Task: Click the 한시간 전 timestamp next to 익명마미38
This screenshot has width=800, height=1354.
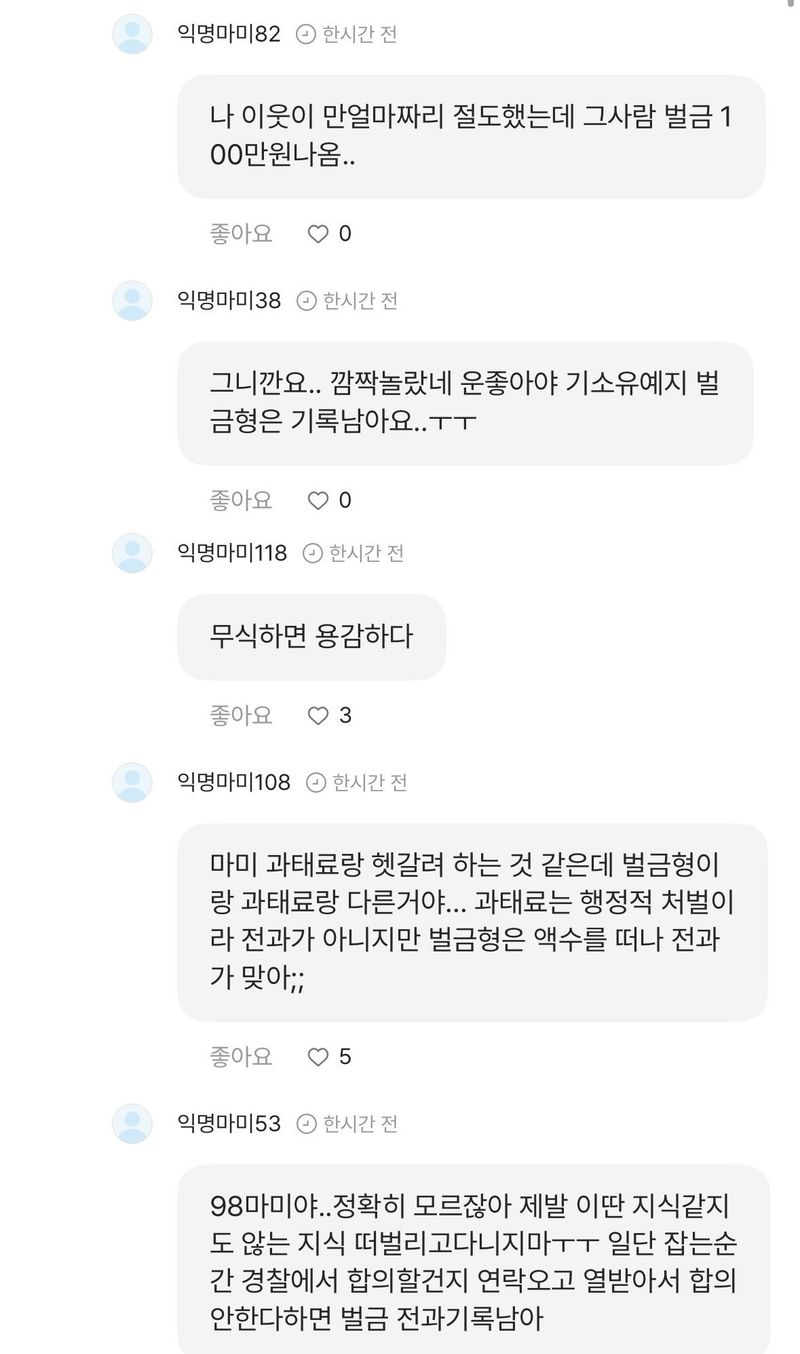Action: [360, 300]
